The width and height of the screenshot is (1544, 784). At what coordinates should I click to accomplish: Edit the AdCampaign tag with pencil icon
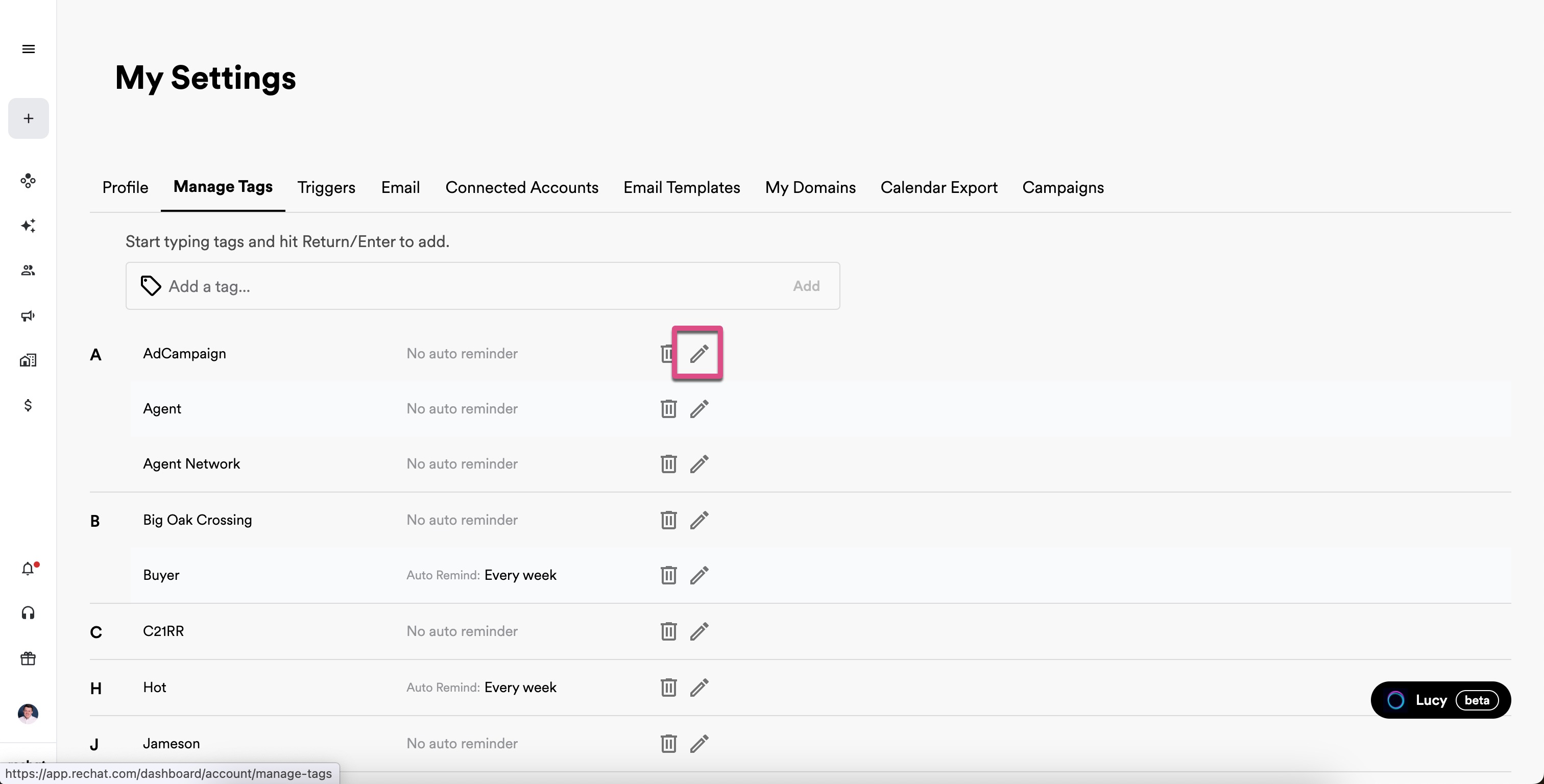point(699,354)
